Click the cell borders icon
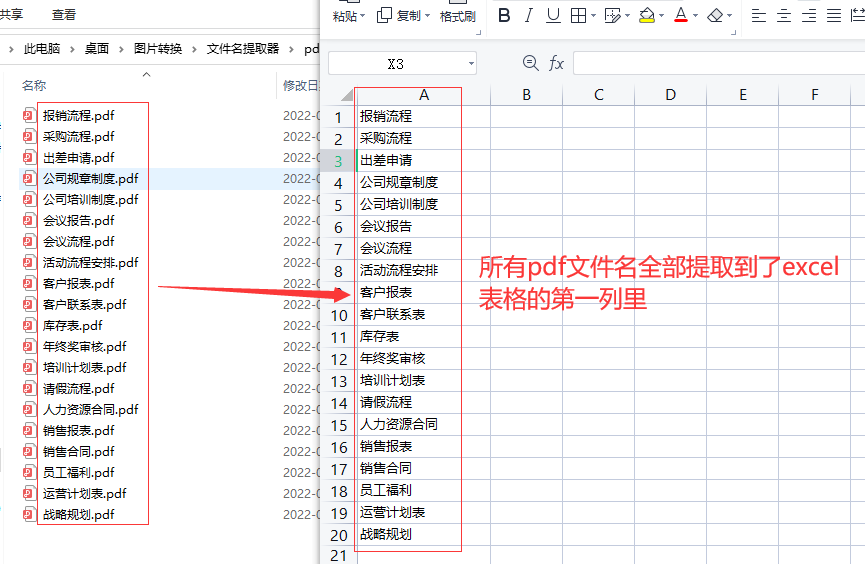Viewport: 865px width, 564px height. click(x=578, y=15)
